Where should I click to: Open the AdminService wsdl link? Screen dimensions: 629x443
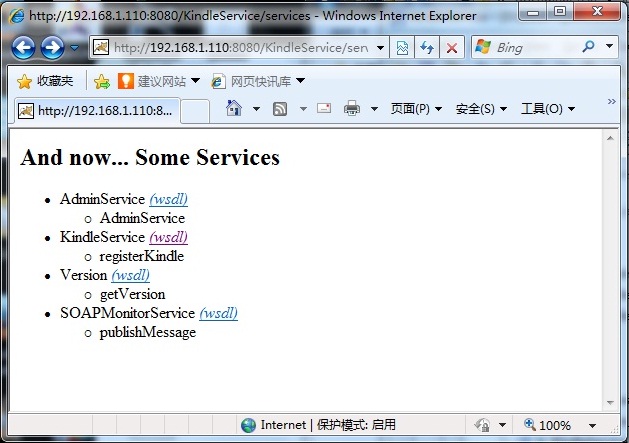tap(168, 199)
